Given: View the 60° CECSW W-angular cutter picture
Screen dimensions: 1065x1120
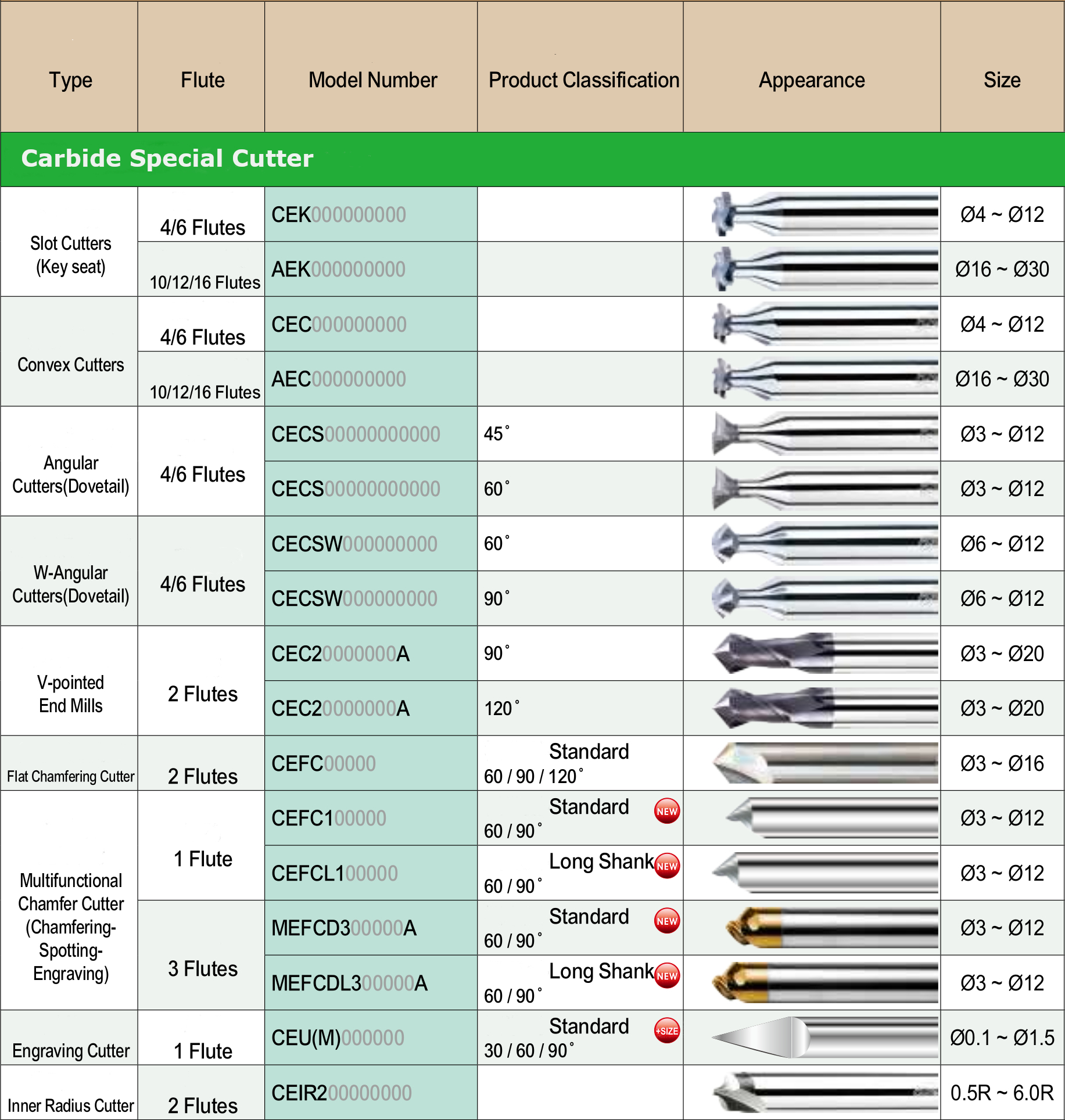Looking at the screenshot, I should 824,544.
